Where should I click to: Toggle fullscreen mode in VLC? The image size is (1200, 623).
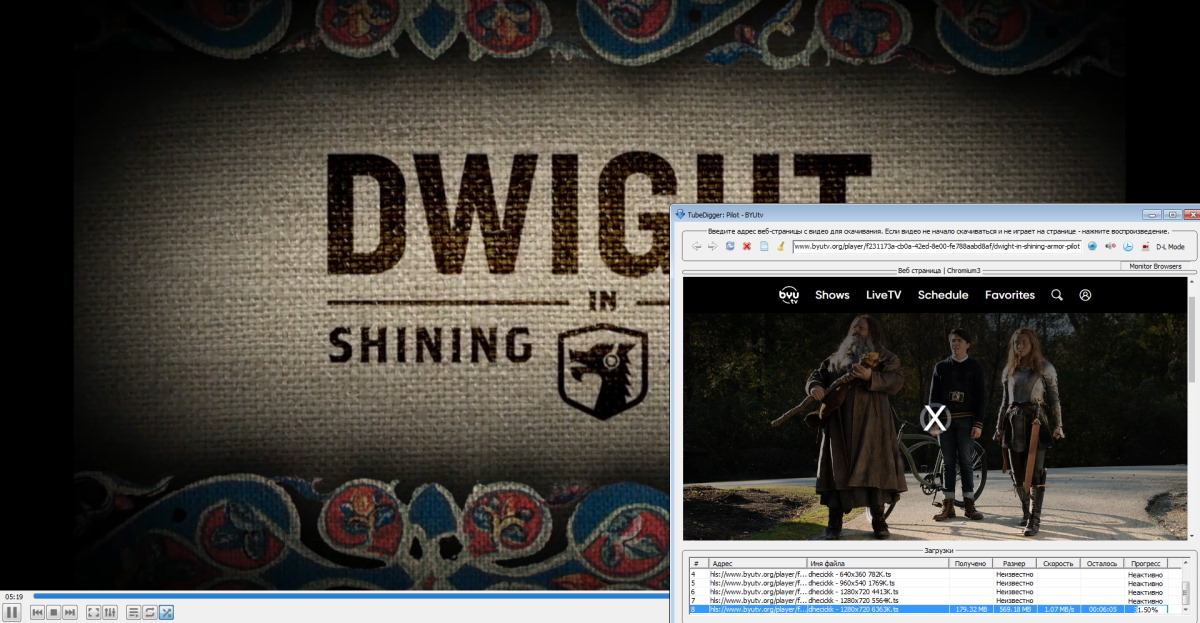[x=93, y=612]
